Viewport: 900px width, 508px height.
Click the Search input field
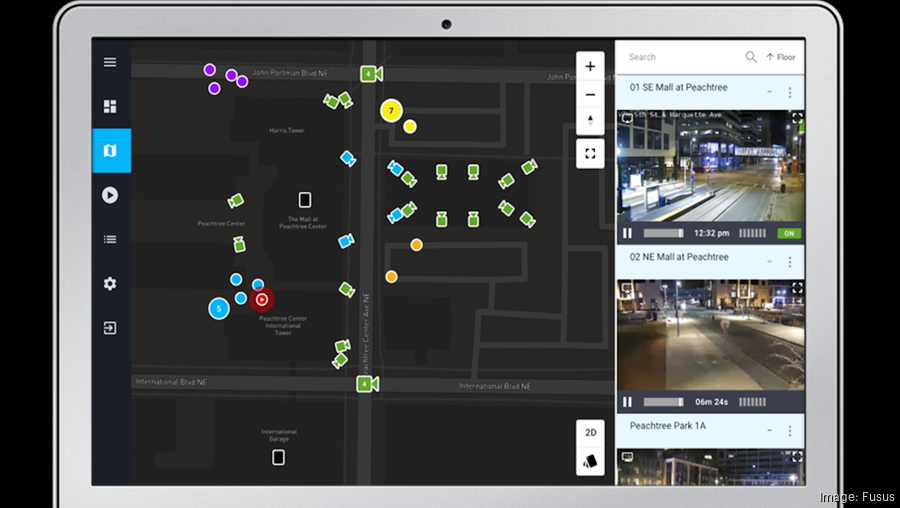coord(683,57)
